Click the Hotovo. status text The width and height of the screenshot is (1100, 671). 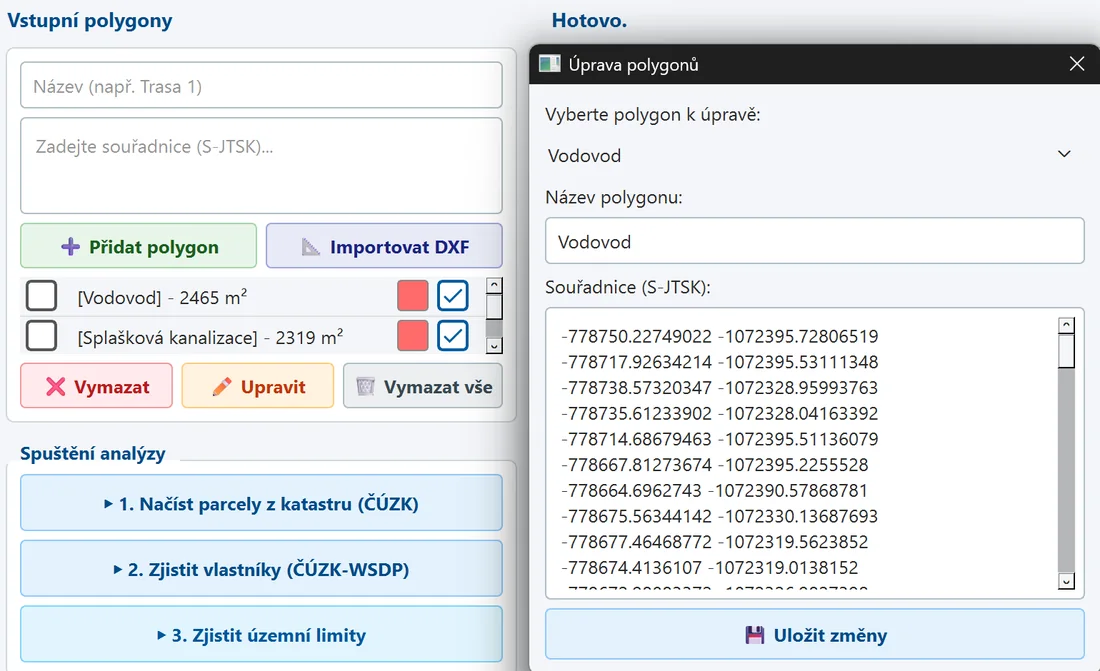click(x=589, y=20)
